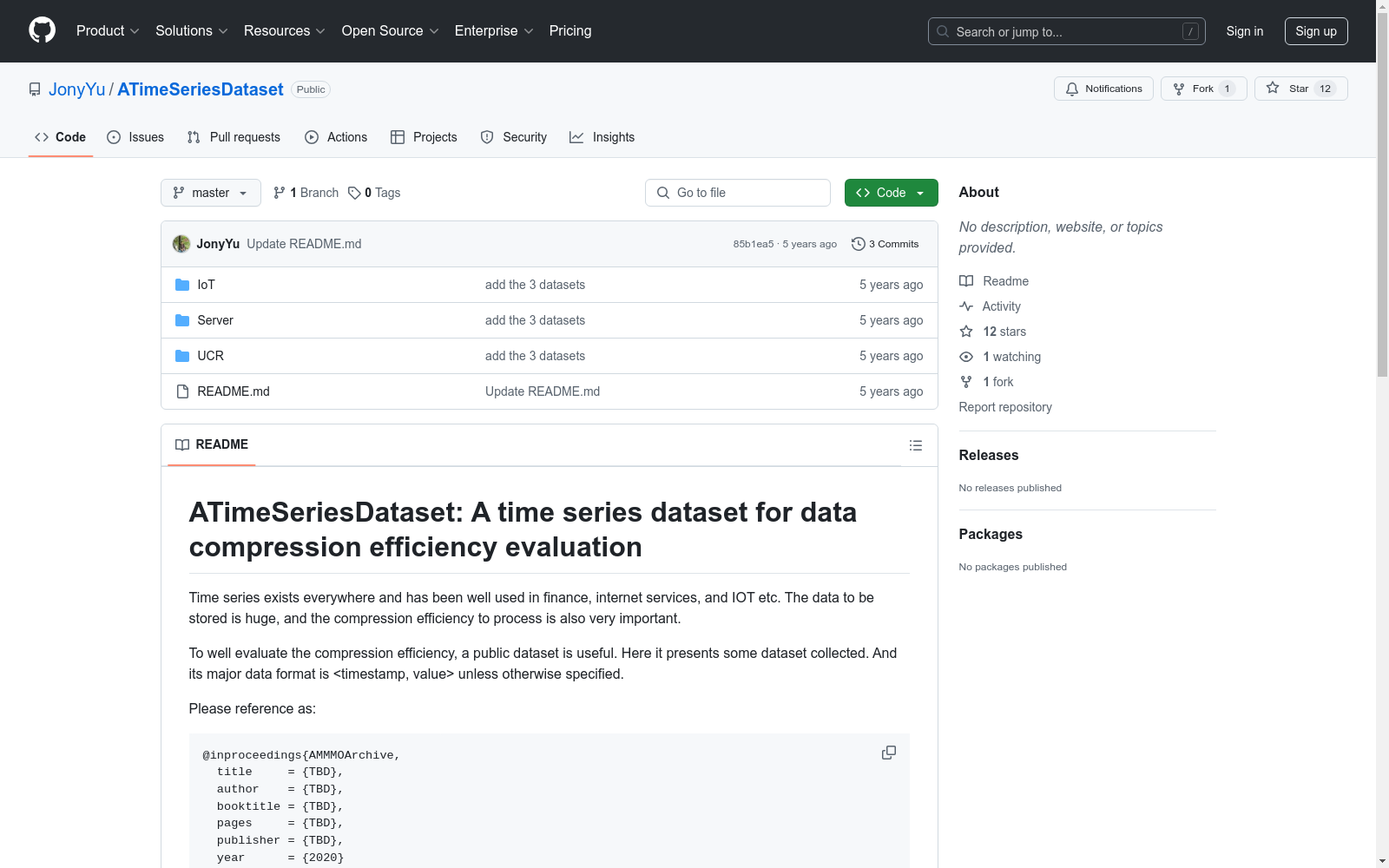Expand the Open Source menu

pyautogui.click(x=391, y=30)
